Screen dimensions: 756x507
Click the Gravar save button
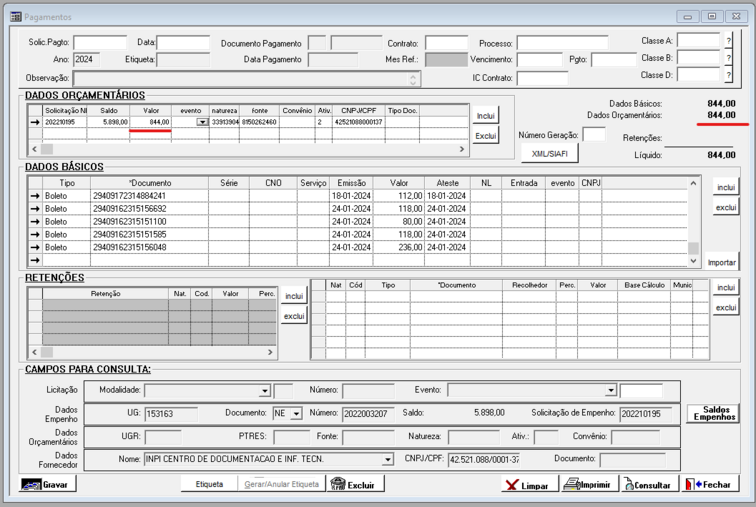pos(47,484)
